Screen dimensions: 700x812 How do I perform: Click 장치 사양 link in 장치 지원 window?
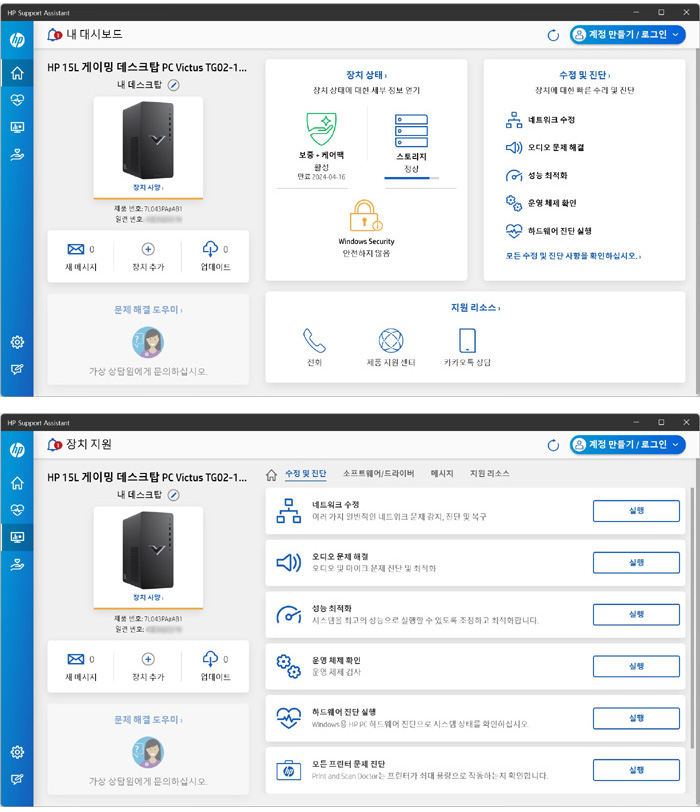pyautogui.click(x=148, y=598)
